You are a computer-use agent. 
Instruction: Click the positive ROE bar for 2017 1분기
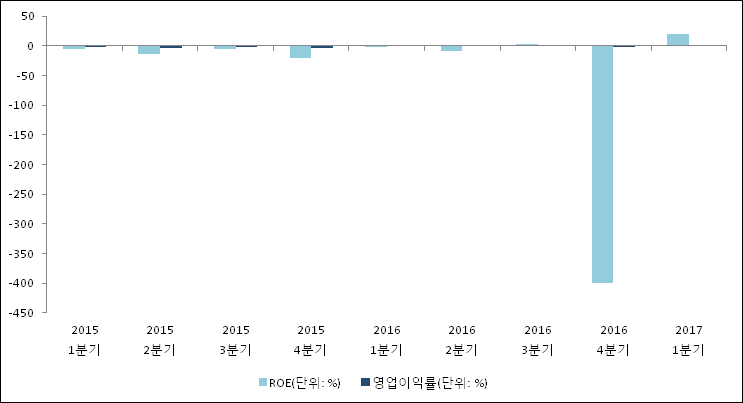pos(678,40)
